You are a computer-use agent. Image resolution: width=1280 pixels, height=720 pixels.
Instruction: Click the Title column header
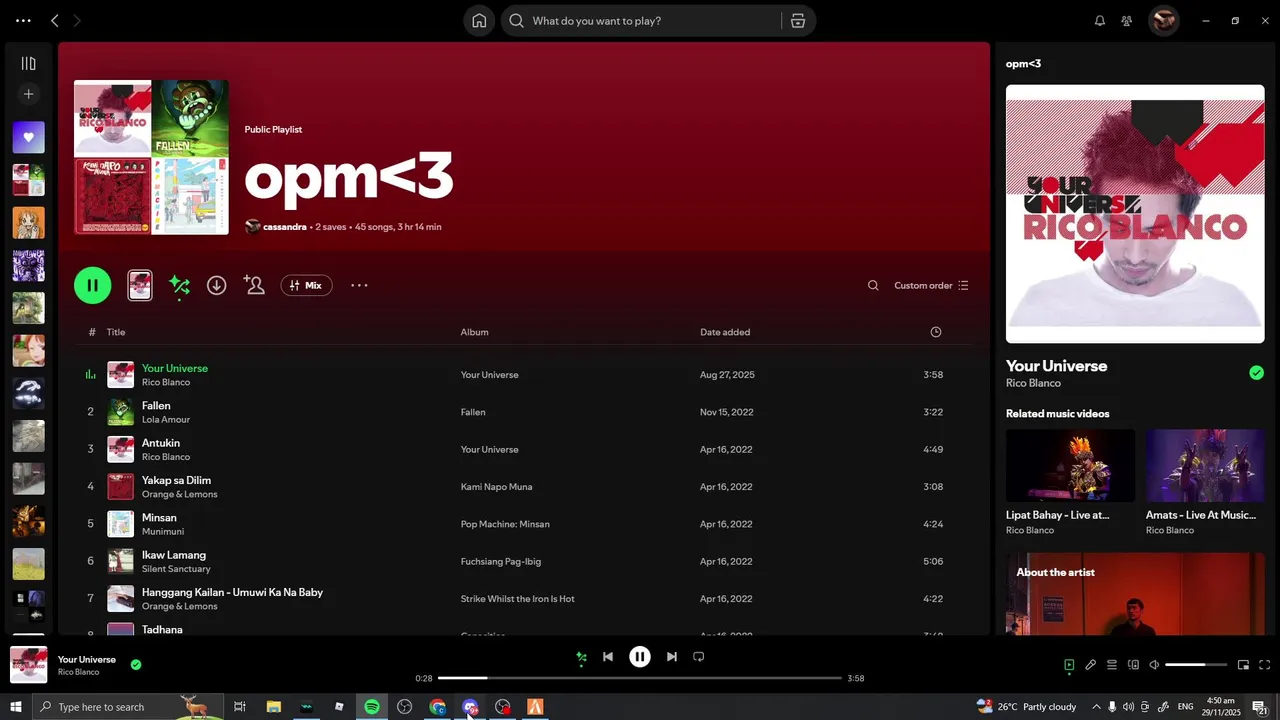[116, 332]
